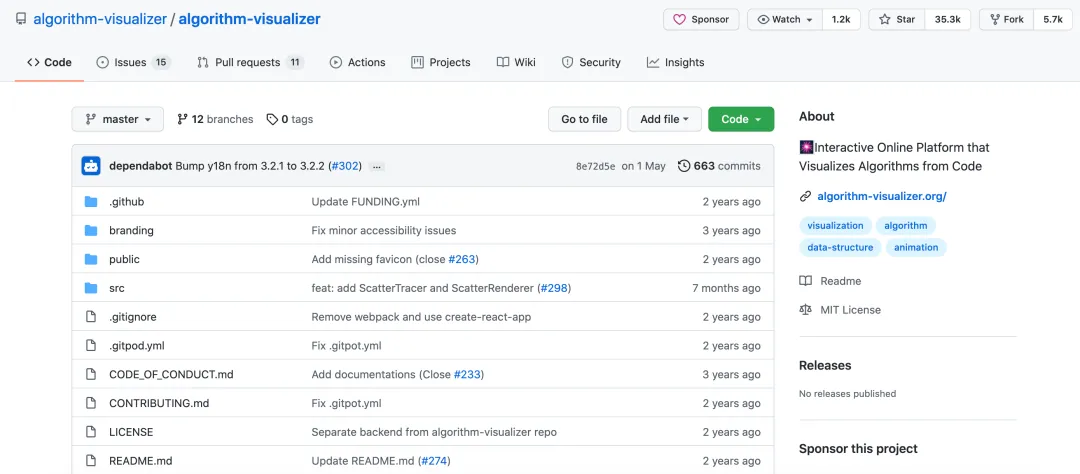Expand the green Code dropdown
Viewport: 1080px width, 474px height.
(x=741, y=119)
